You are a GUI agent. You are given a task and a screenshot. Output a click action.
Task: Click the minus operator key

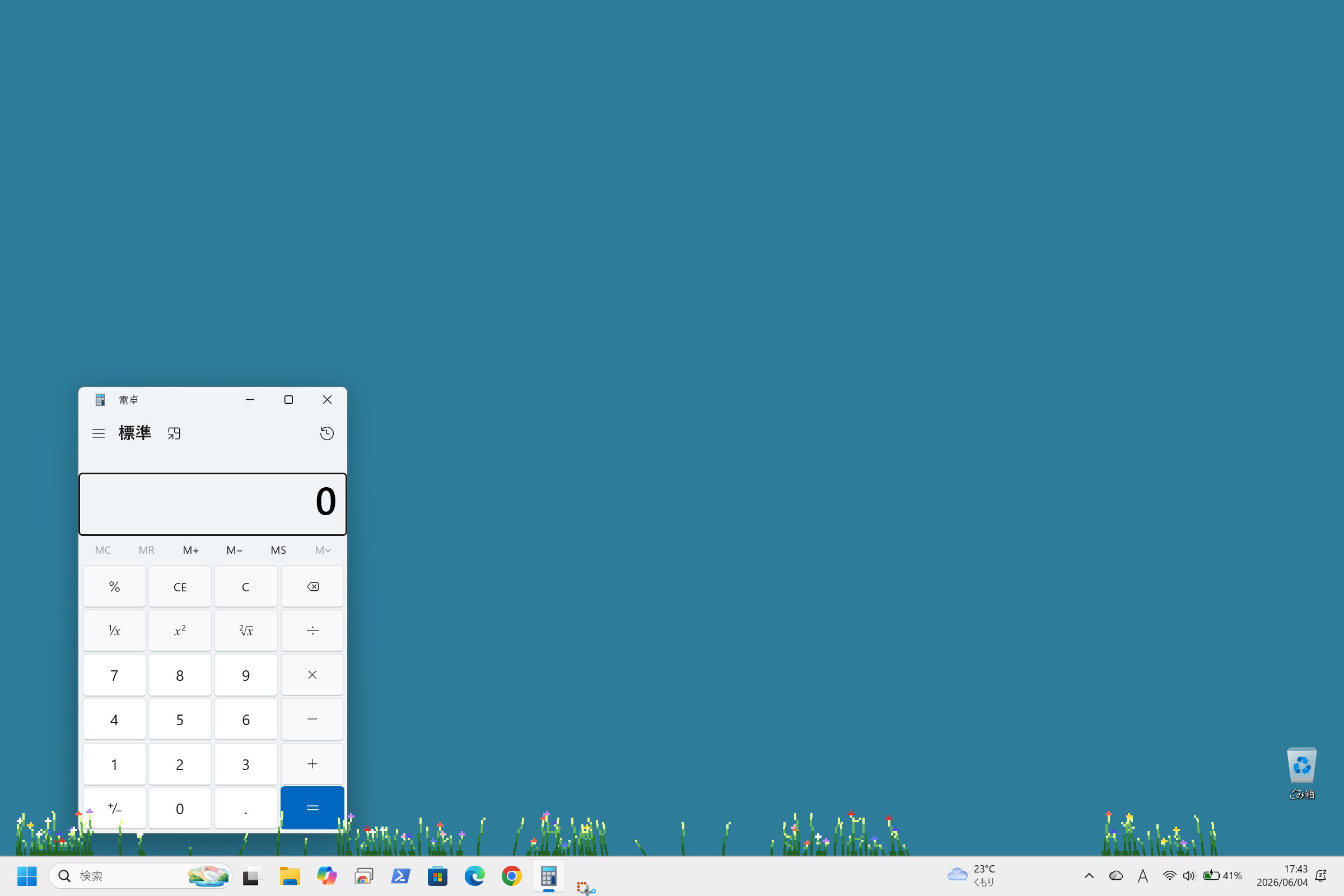tap(312, 720)
